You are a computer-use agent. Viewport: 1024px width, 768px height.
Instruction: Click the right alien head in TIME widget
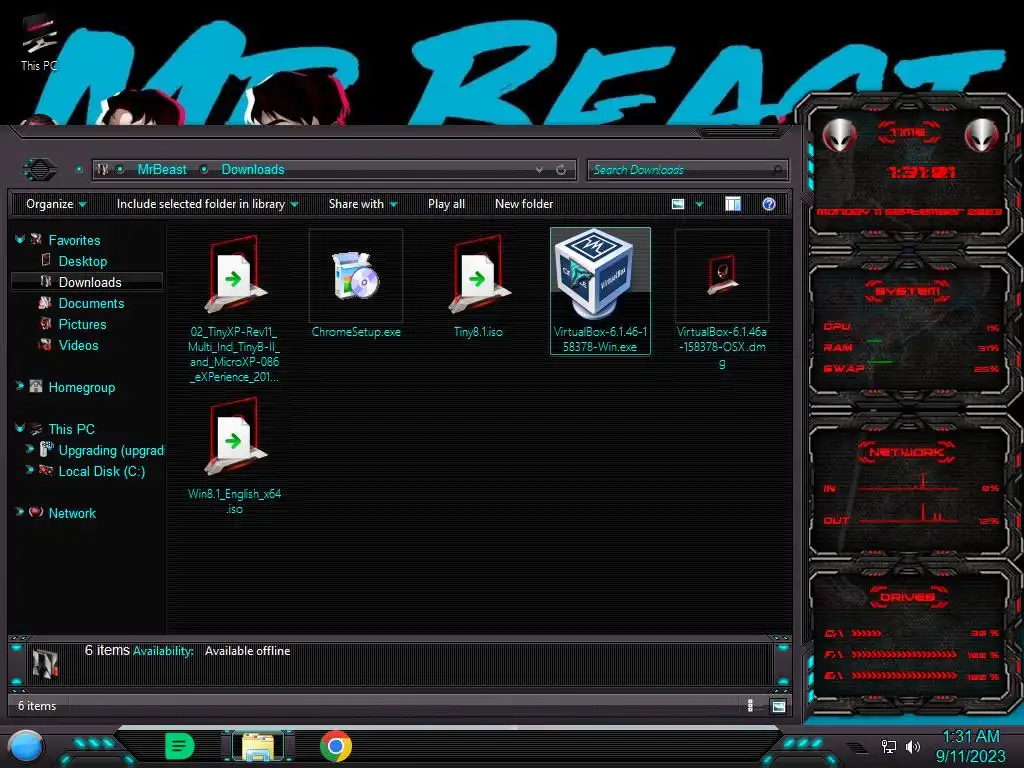(981, 136)
